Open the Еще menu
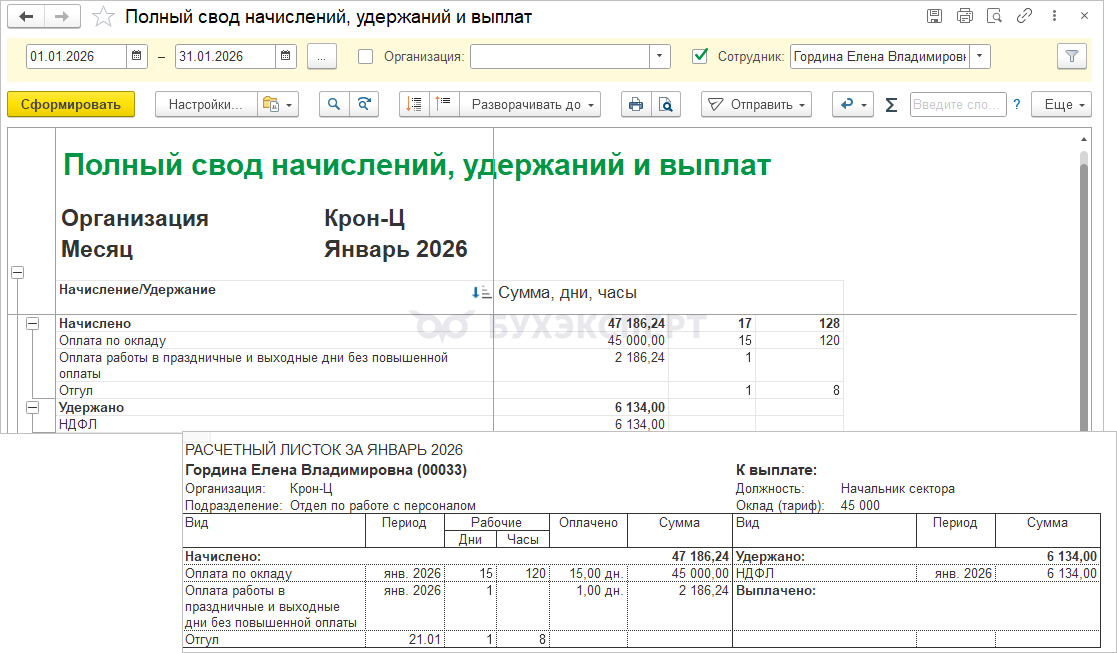Viewport: 1117px width, 653px height. (x=1065, y=104)
